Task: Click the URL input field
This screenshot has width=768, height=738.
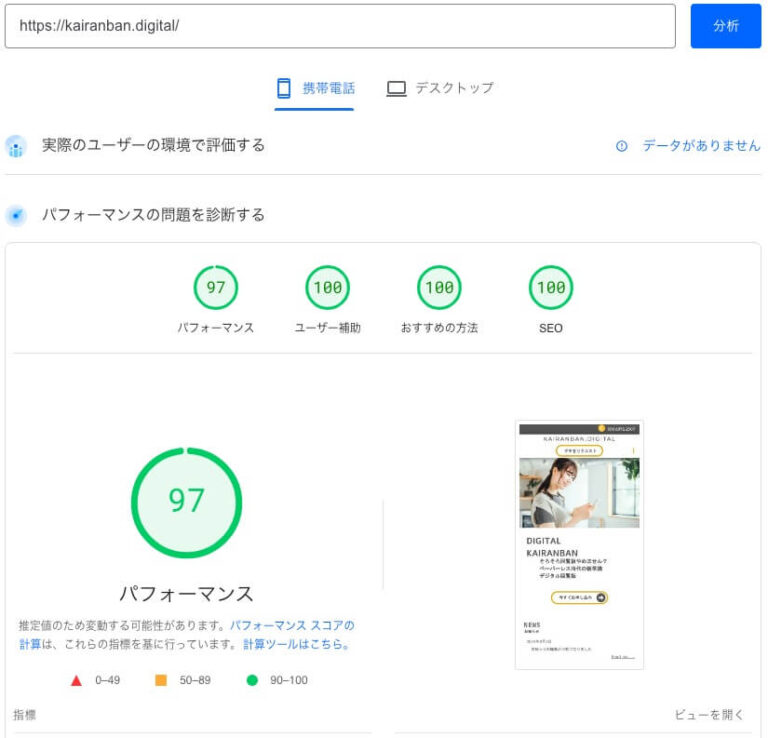Action: tap(340, 26)
